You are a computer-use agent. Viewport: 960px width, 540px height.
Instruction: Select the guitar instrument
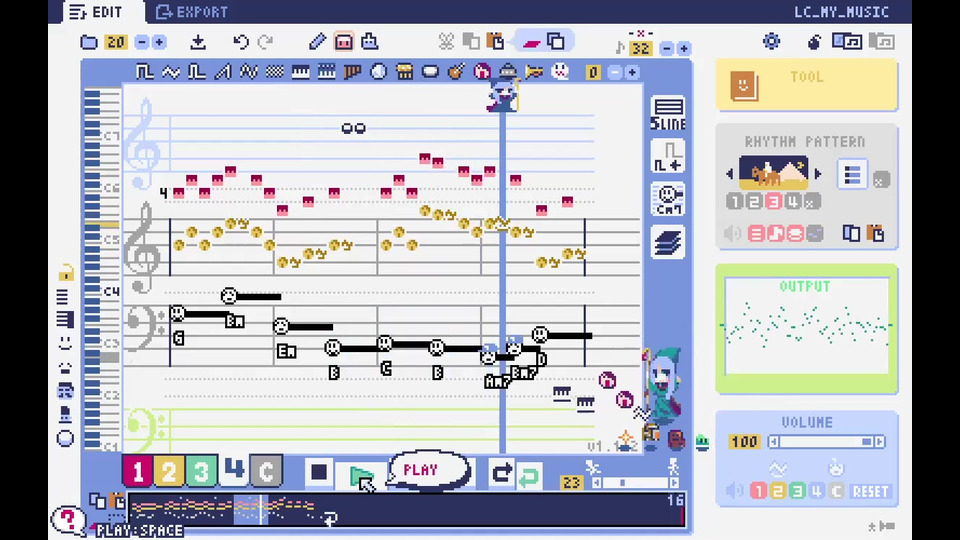[456, 72]
